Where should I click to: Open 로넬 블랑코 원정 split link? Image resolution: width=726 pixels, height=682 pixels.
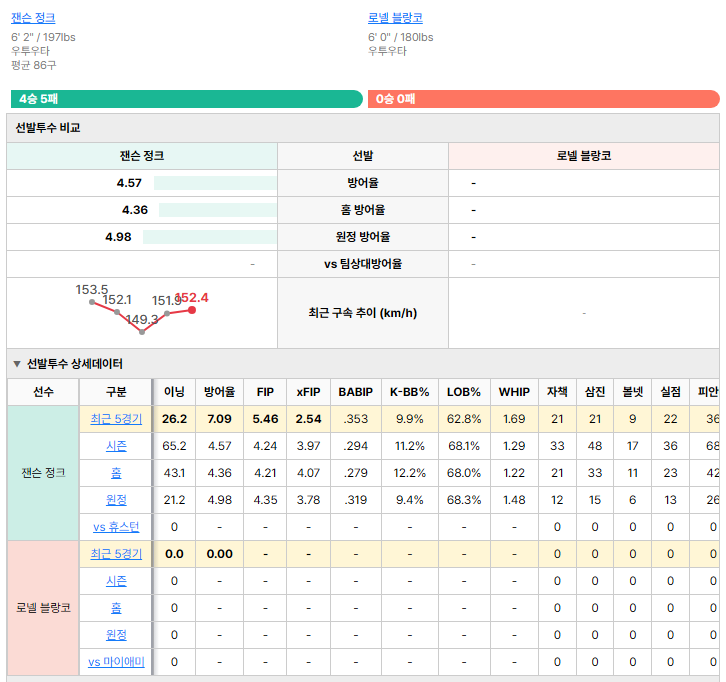point(116,635)
